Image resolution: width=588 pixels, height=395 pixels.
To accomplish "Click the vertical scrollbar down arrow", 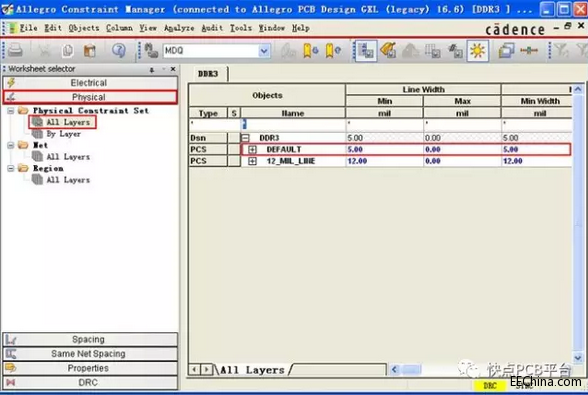I will (x=578, y=358).
